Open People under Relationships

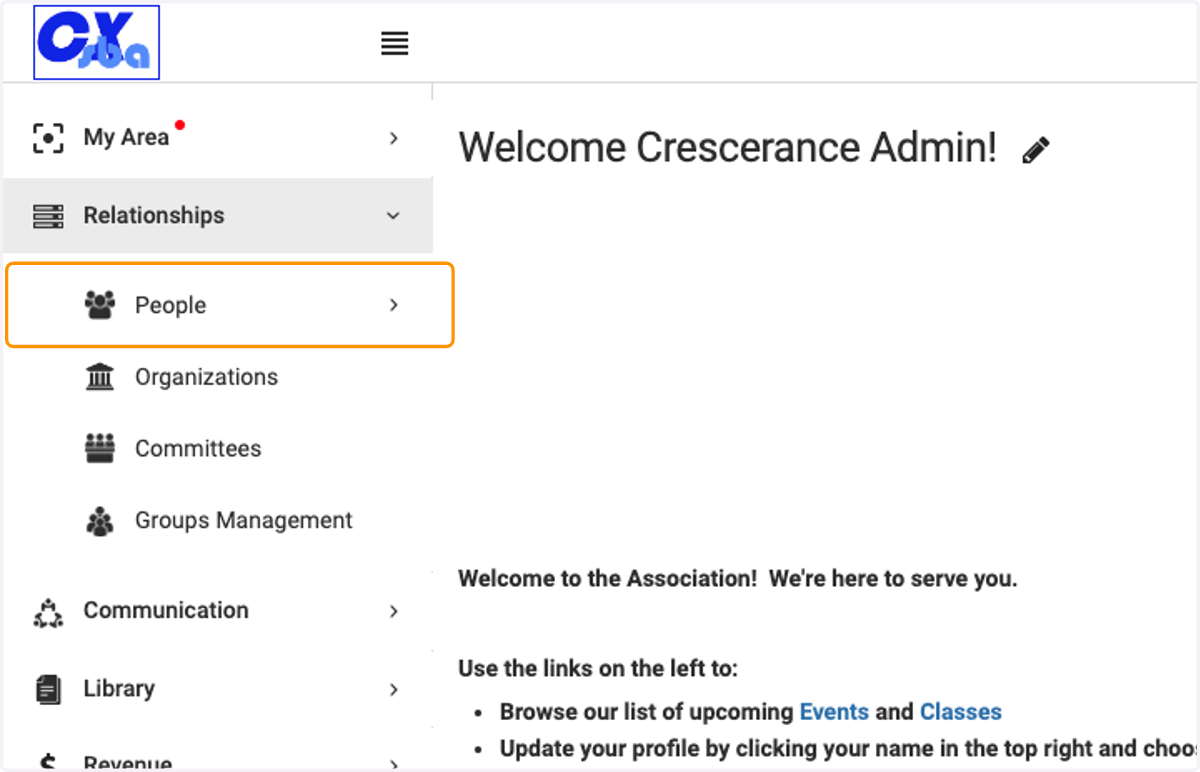coord(230,305)
